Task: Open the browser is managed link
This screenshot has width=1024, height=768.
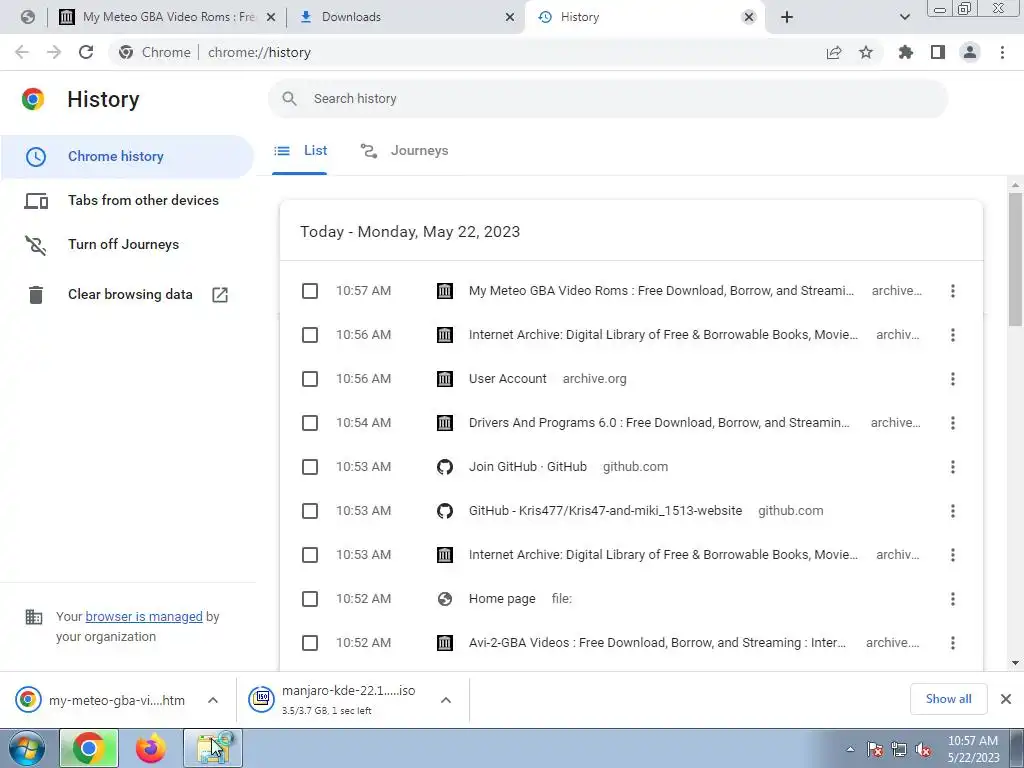Action: pos(144,616)
